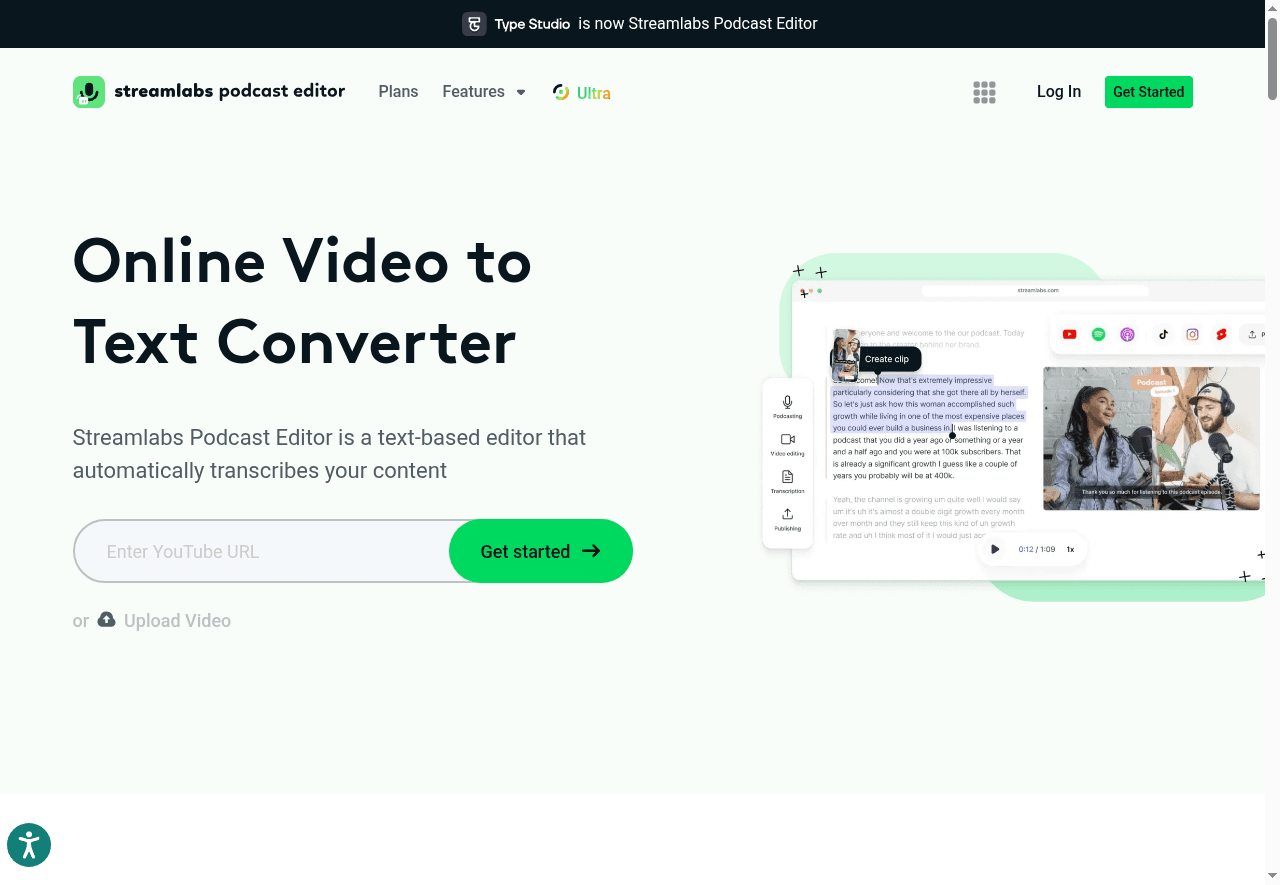
Task: Open the Video editing camera icon
Action: tap(787, 441)
